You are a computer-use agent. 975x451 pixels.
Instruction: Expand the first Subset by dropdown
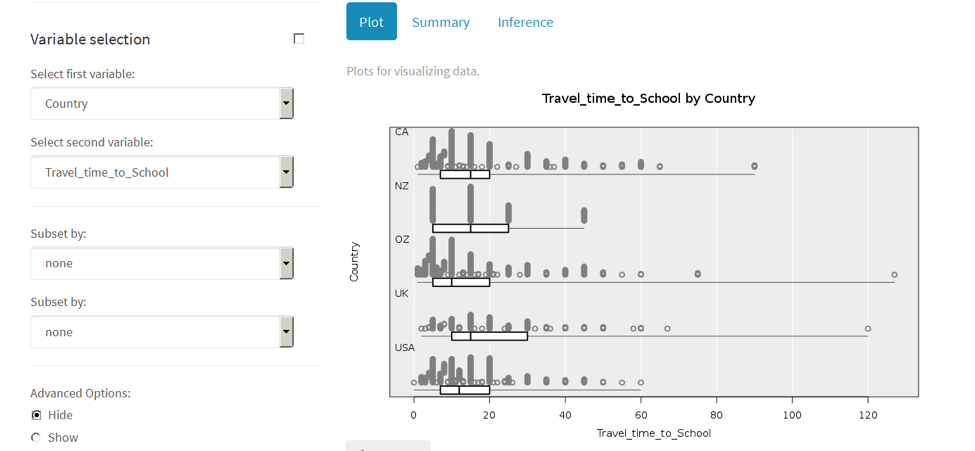pyautogui.click(x=161, y=263)
